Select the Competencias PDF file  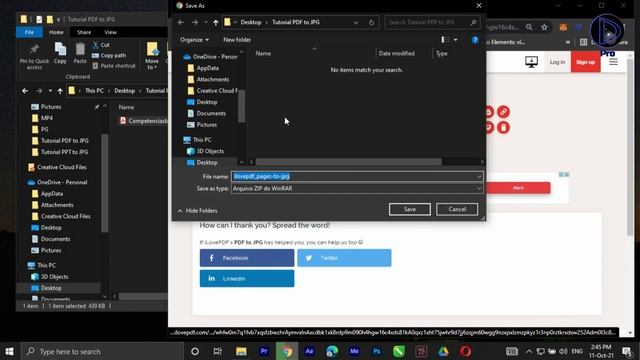(143, 121)
